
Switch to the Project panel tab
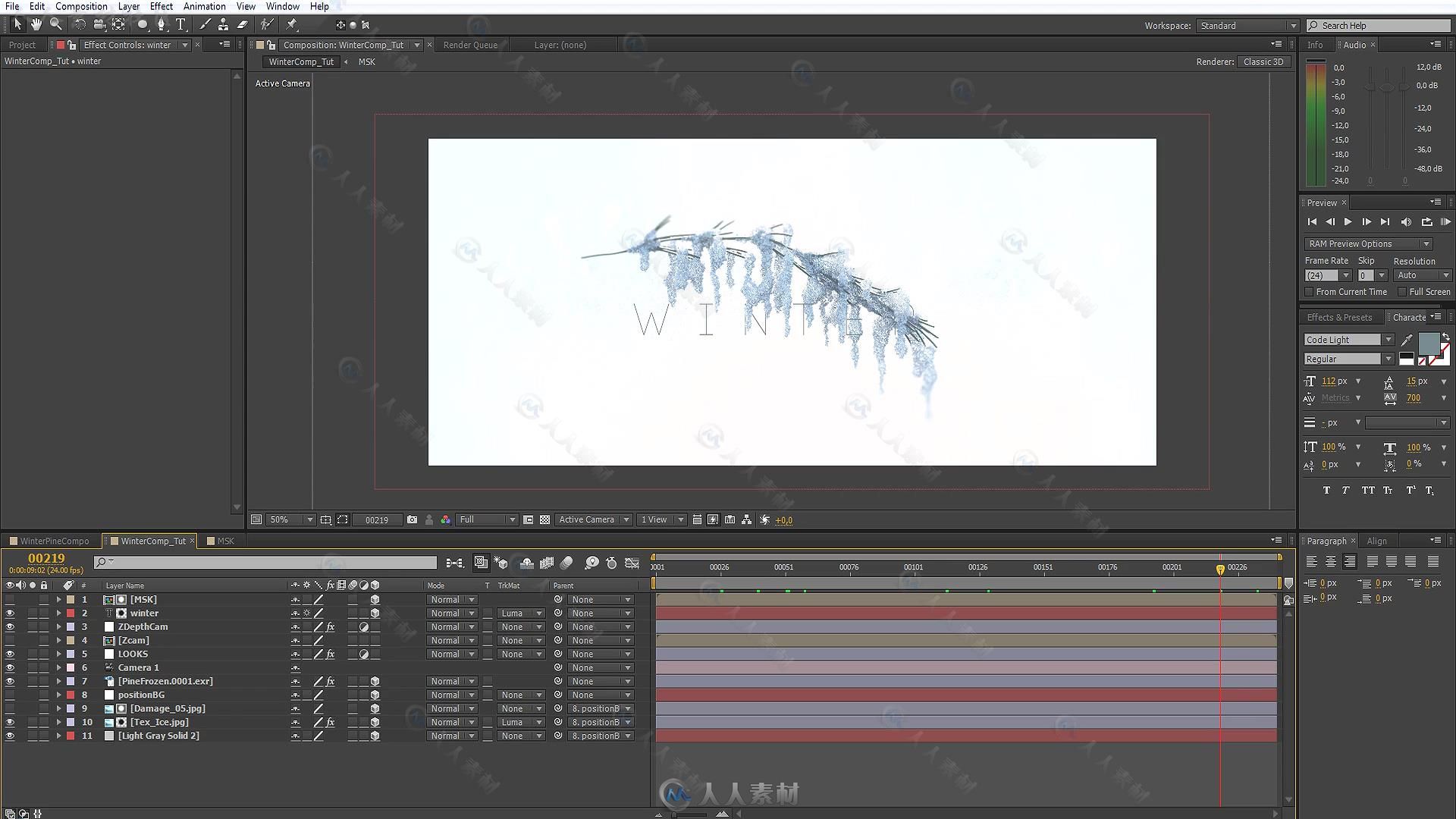click(22, 45)
